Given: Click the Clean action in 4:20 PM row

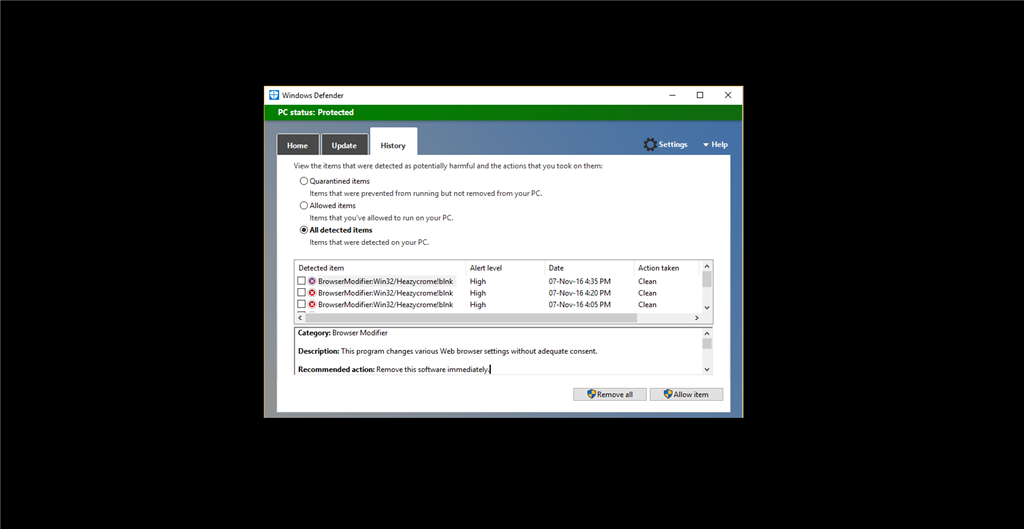Looking at the screenshot, I should point(647,293).
